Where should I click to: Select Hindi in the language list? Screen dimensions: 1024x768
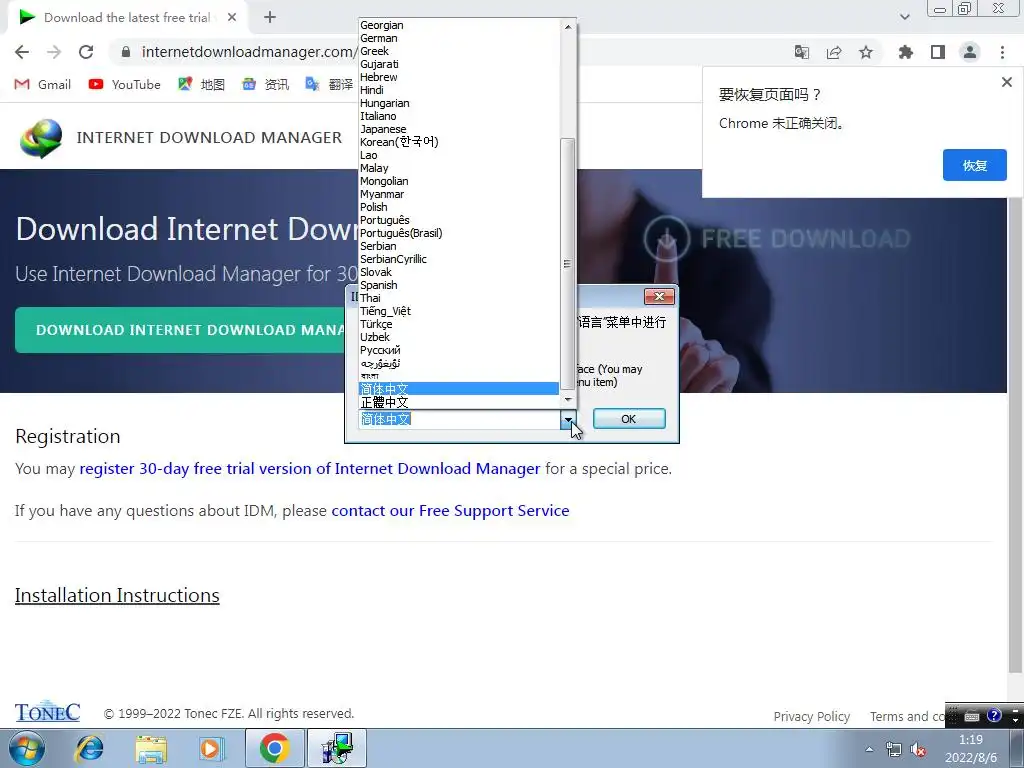point(458,90)
